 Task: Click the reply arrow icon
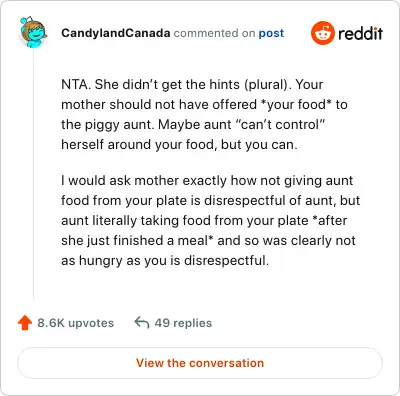[142, 323]
